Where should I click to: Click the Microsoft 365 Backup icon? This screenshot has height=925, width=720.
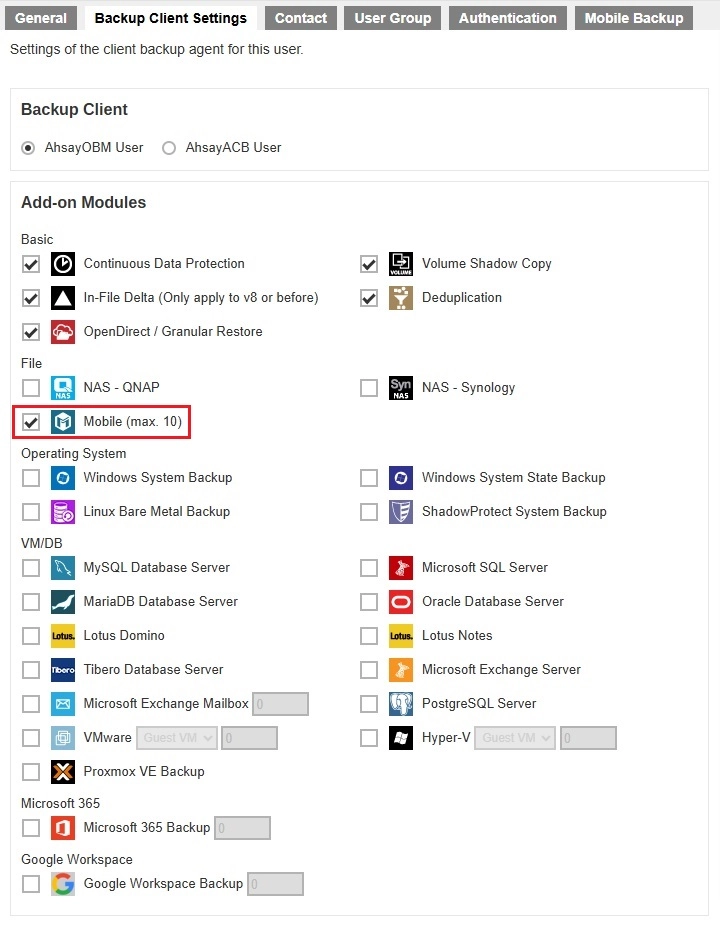click(x=62, y=828)
